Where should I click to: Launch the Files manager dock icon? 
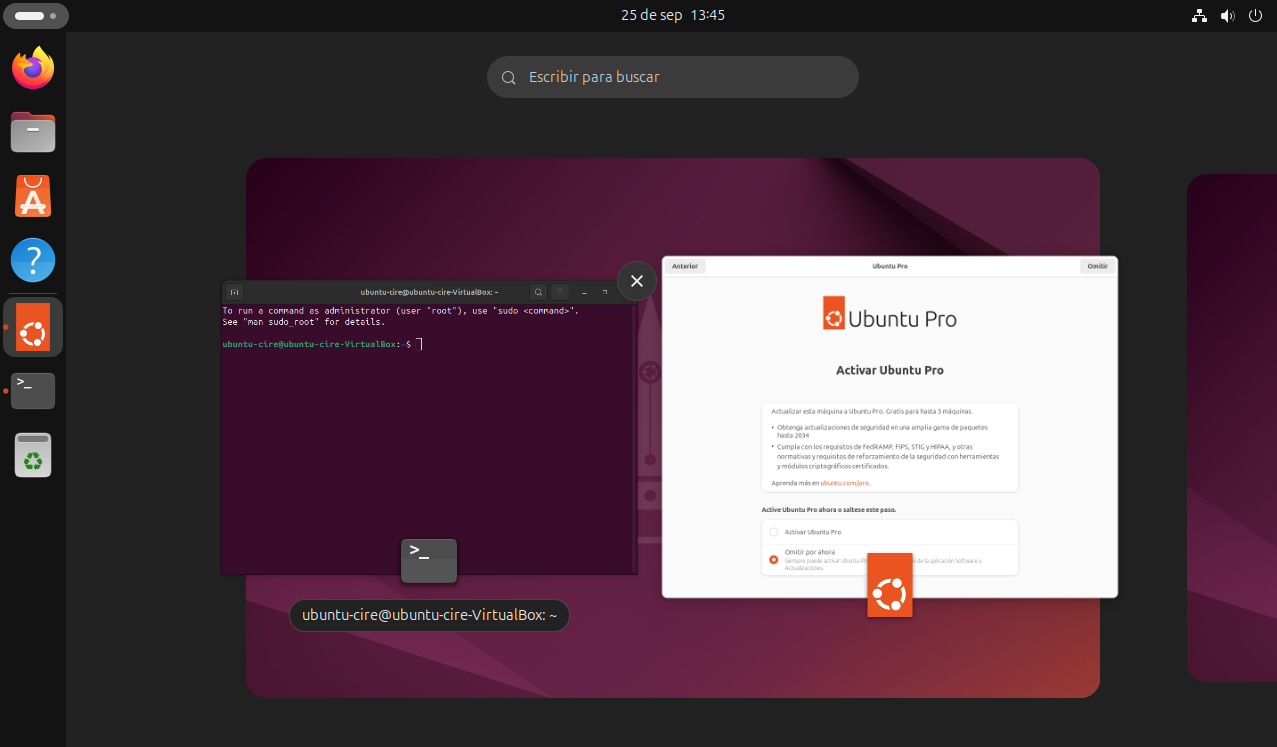click(x=33, y=132)
